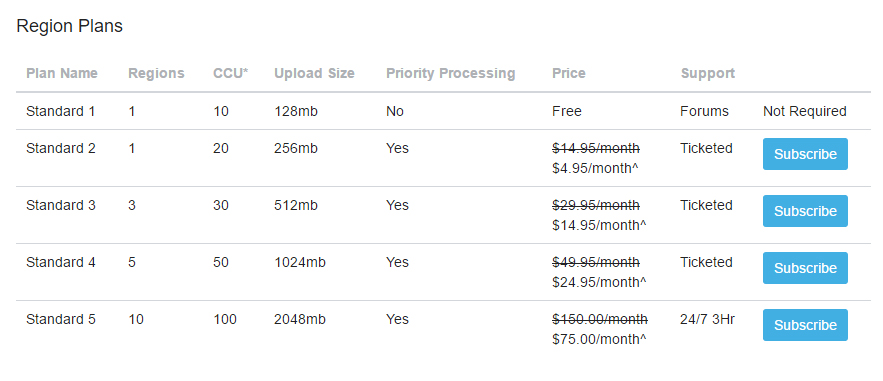Image resolution: width=883 pixels, height=381 pixels.
Task: Click the $4.95/month^ discounted price
Action: point(599,168)
